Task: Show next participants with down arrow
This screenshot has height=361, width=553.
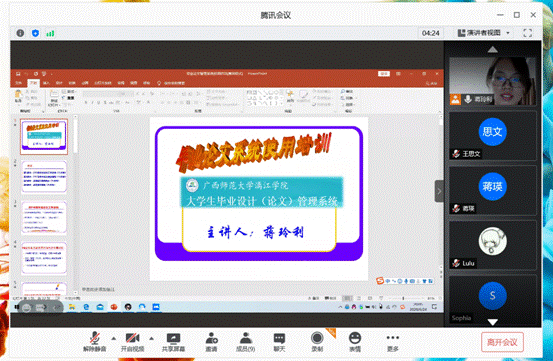Action: pyautogui.click(x=493, y=322)
